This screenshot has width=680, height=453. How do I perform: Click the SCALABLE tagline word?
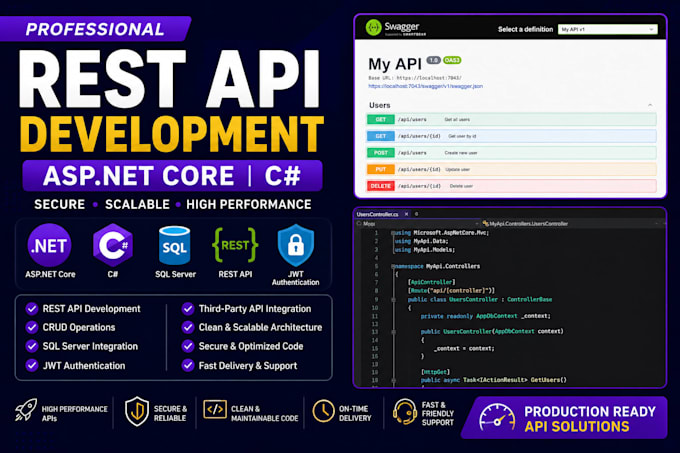coord(137,204)
